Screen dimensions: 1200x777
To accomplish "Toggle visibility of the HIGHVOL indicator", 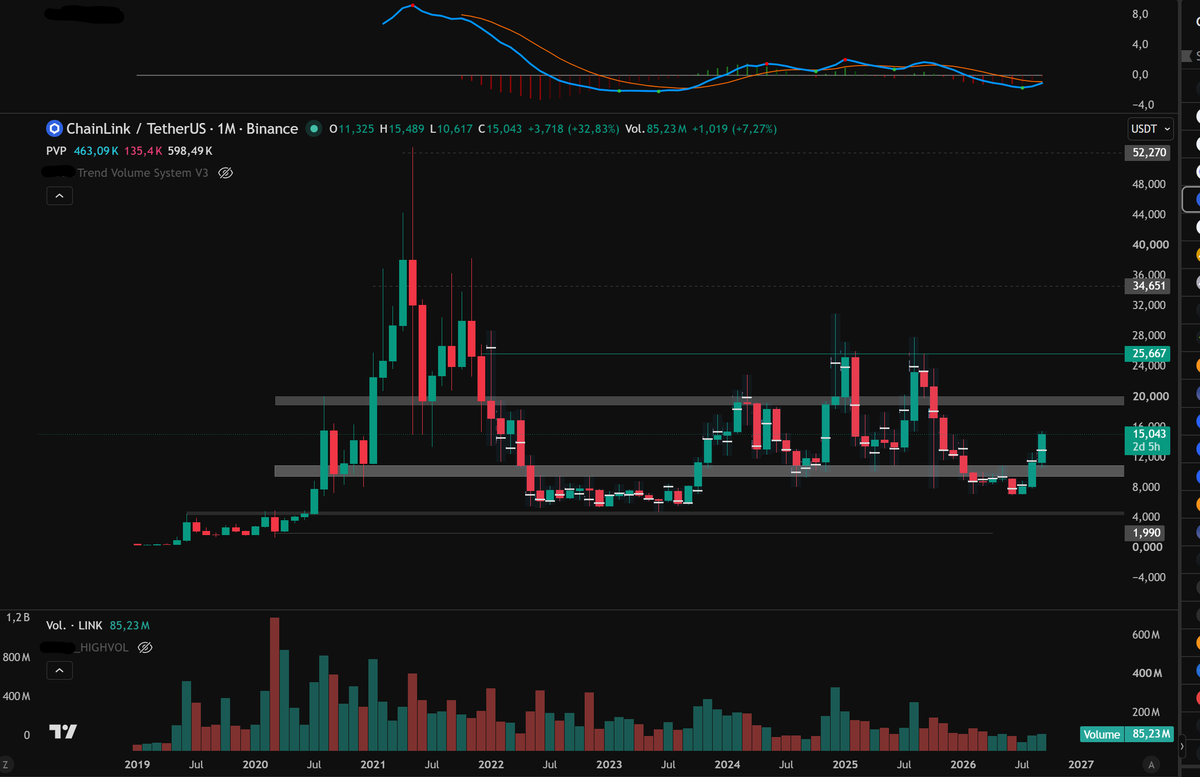I will (x=145, y=648).
